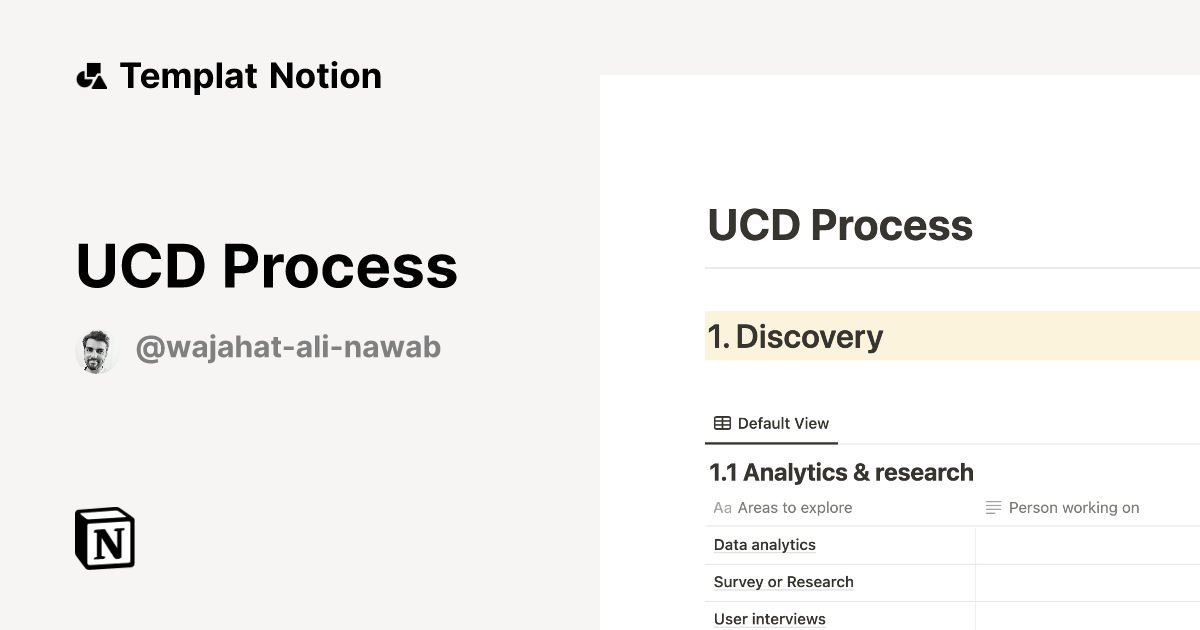
Task: Click the Templat Notion shapes logo icon
Action: [x=94, y=75]
